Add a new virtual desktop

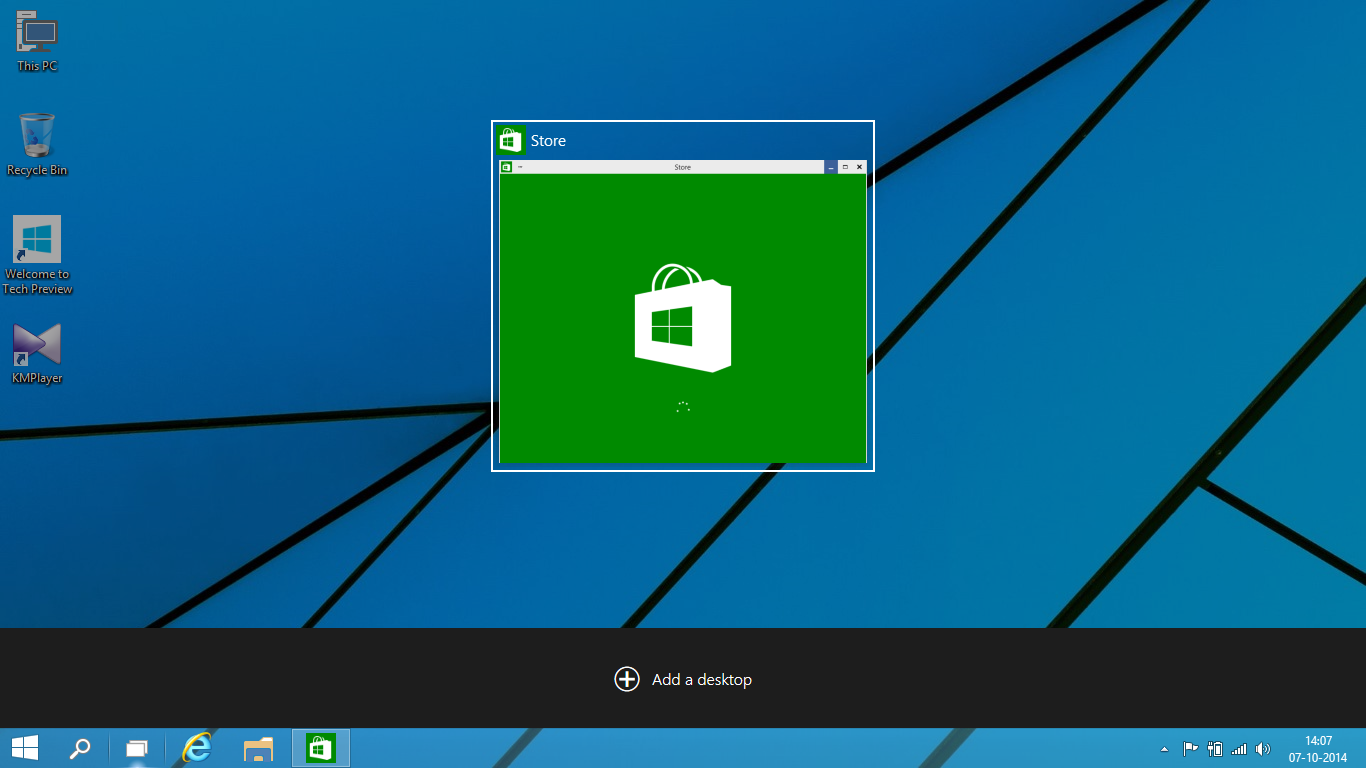(x=683, y=680)
